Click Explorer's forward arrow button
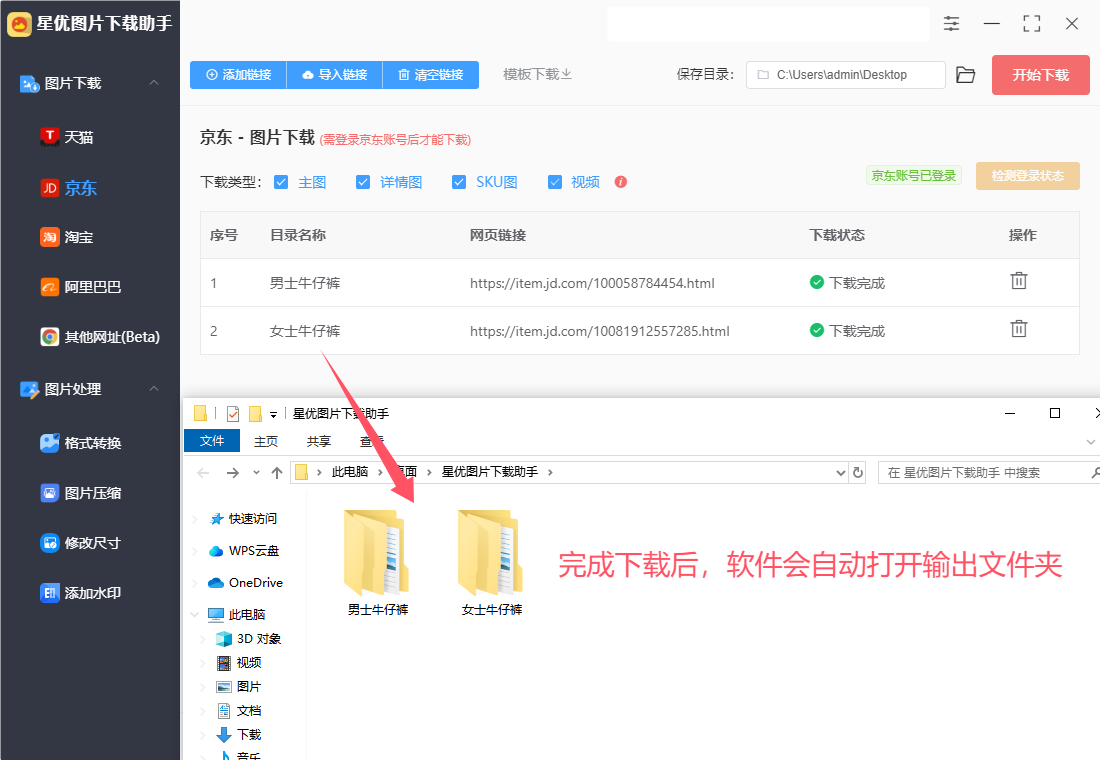The height and width of the screenshot is (760, 1100). pyautogui.click(x=233, y=473)
